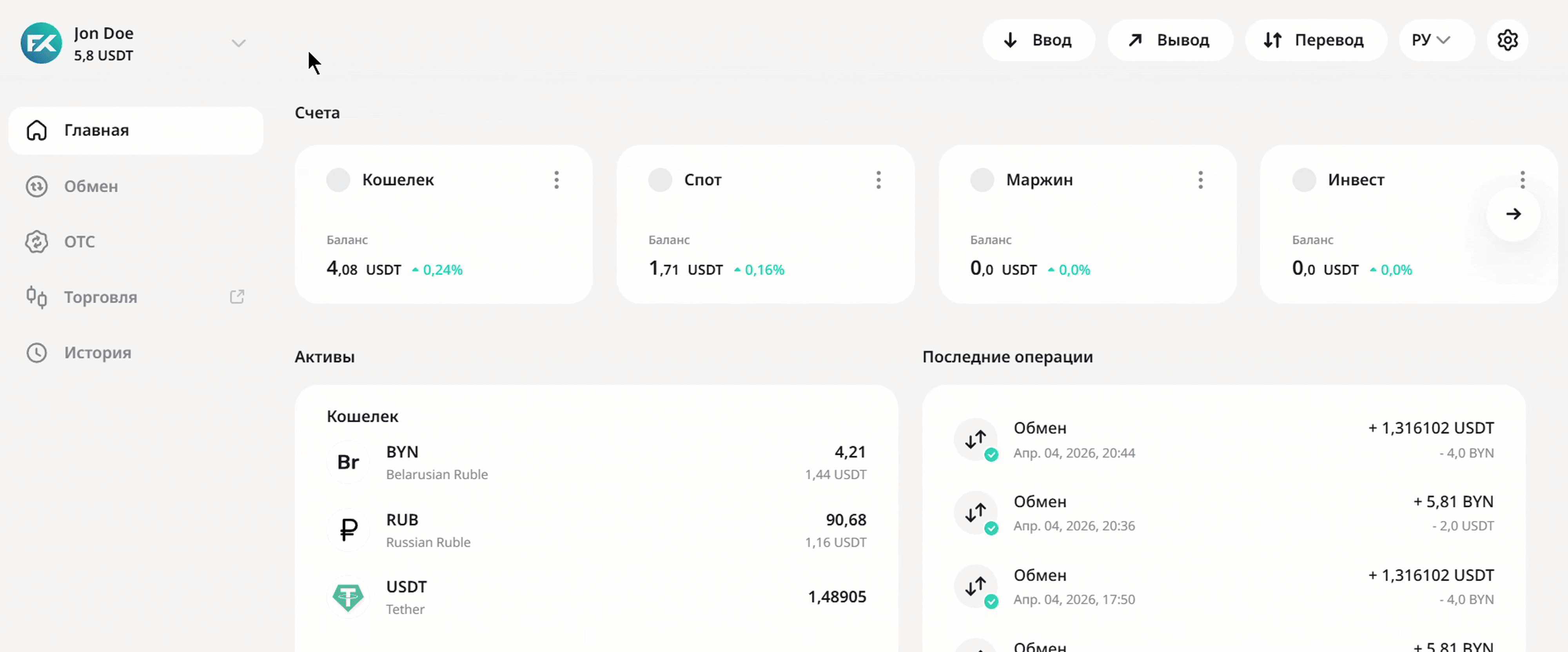Select Главная in sidebar menu
The image size is (1568, 652).
coord(96,130)
